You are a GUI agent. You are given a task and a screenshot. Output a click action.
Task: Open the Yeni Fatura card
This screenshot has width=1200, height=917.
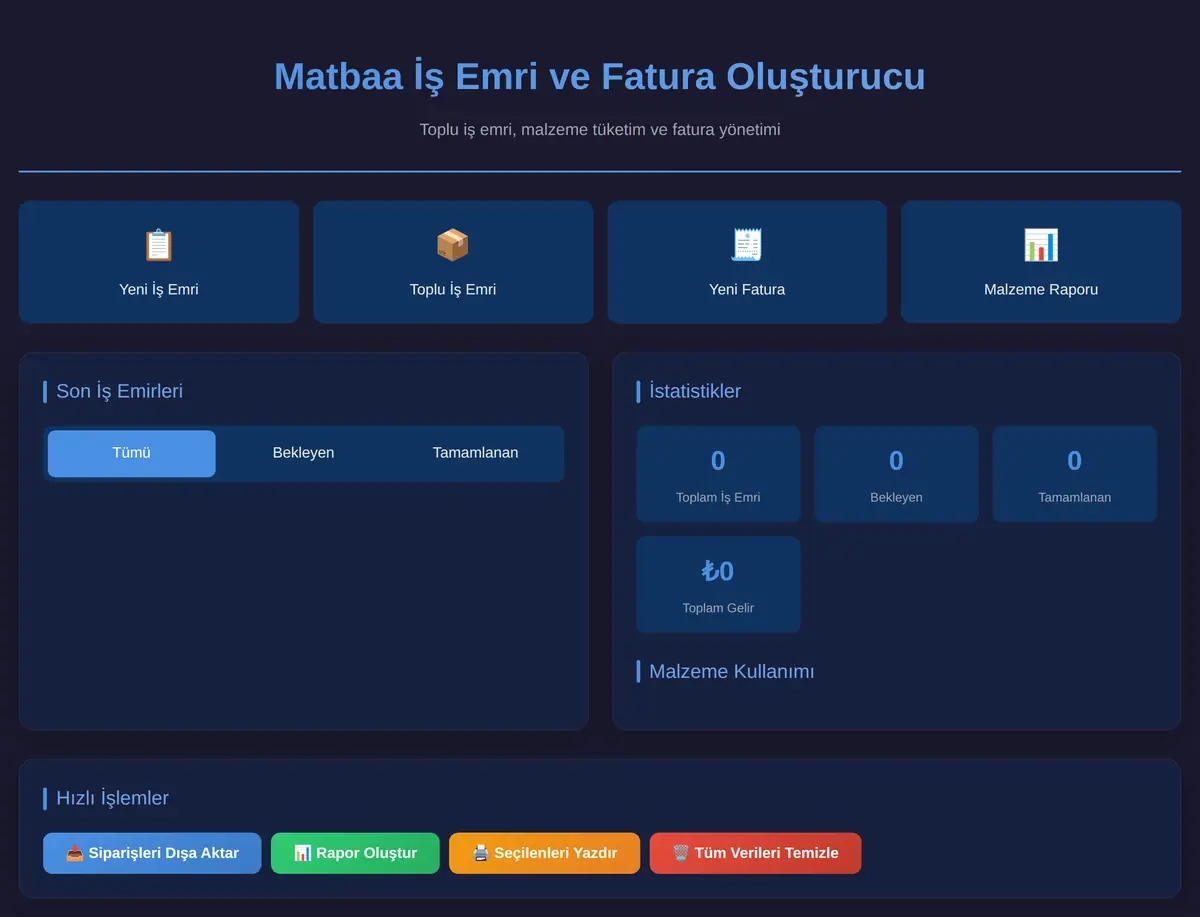[747, 262]
